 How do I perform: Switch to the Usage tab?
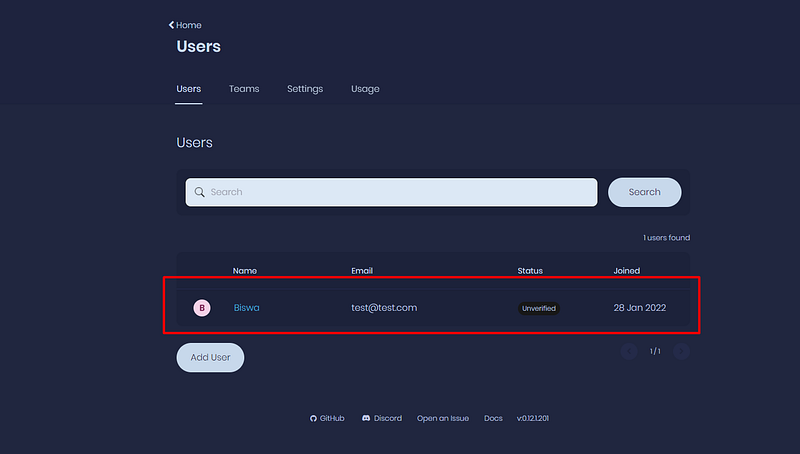(365, 89)
